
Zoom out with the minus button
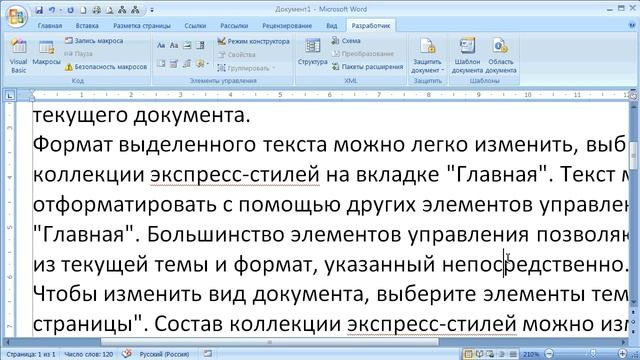(549, 354)
